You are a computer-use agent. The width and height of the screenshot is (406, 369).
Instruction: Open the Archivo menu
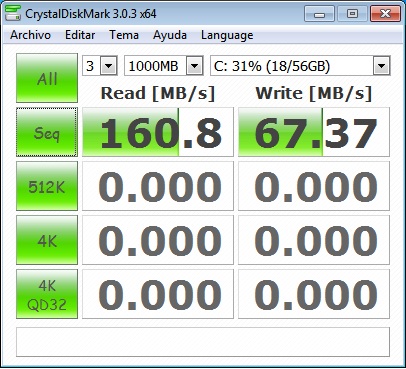tap(30, 35)
